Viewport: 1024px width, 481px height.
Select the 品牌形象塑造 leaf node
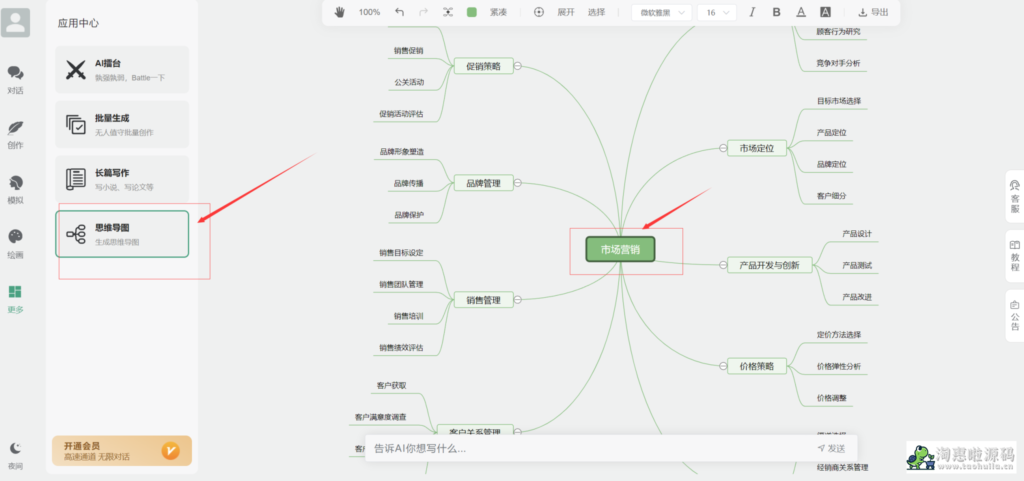(x=401, y=151)
